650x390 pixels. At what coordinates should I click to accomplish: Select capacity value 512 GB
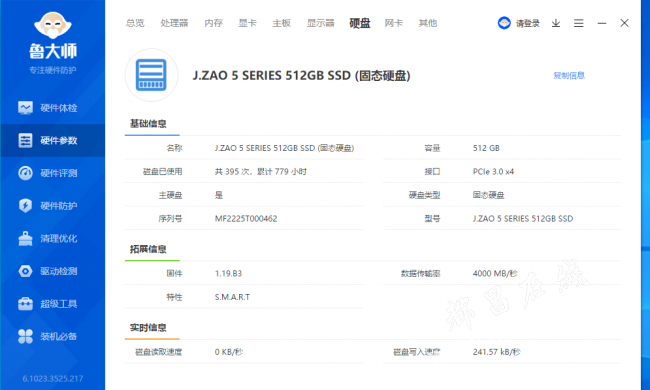pyautogui.click(x=486, y=148)
